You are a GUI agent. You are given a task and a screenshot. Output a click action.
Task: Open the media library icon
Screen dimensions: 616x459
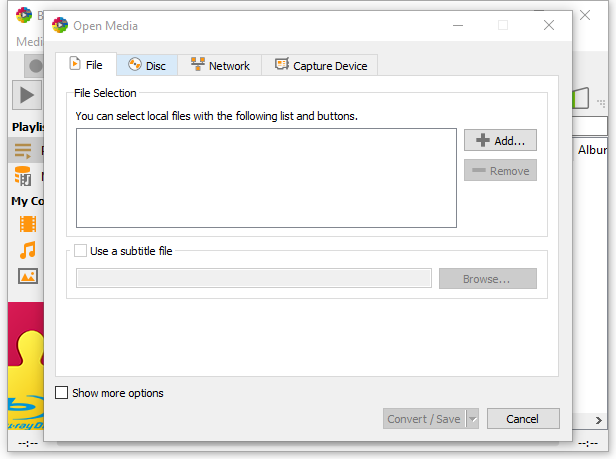click(x=23, y=176)
